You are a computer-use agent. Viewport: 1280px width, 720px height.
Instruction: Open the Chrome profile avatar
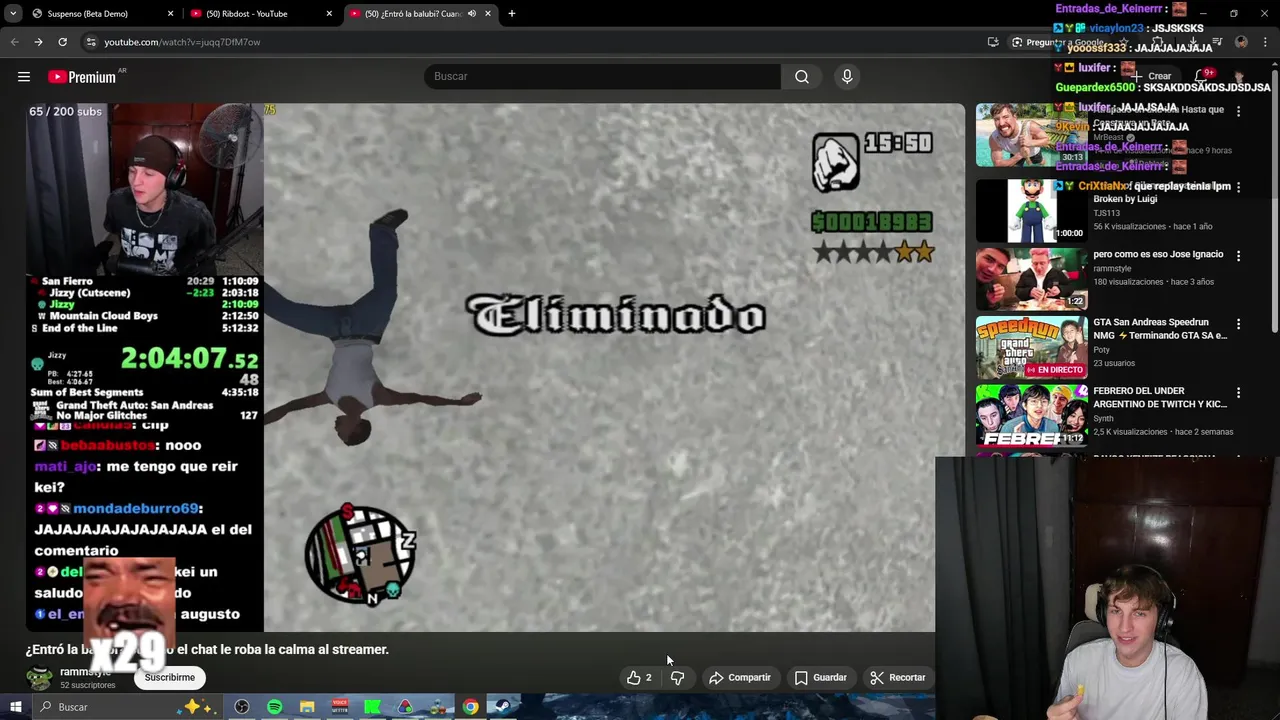[1241, 42]
